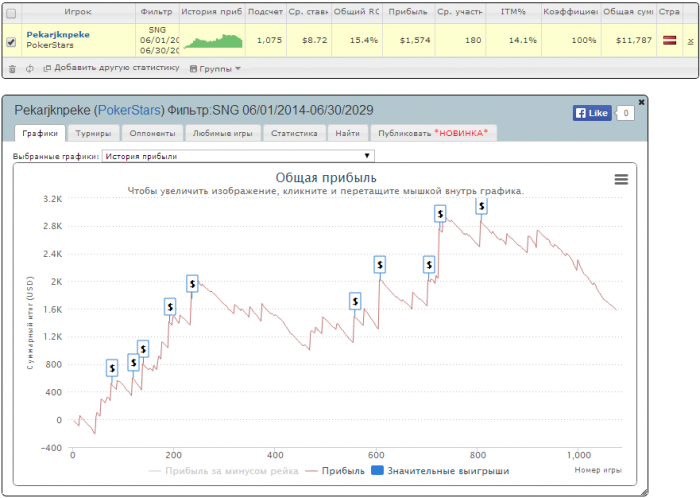This screenshot has height=498, width=700.
Task: Click the $ marker near game 700
Action: [x=429, y=265]
